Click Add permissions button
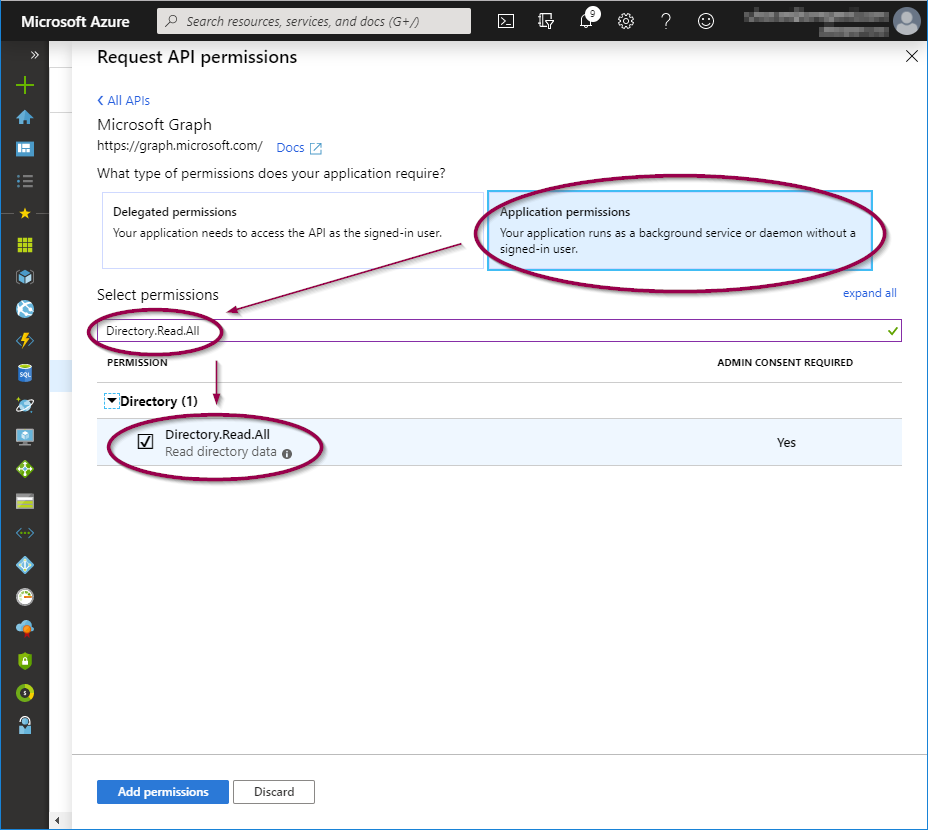Screen dimensions: 928x830 tap(163, 792)
